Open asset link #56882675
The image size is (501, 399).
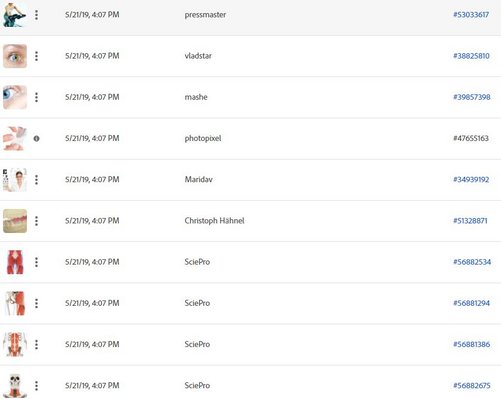pos(472,386)
